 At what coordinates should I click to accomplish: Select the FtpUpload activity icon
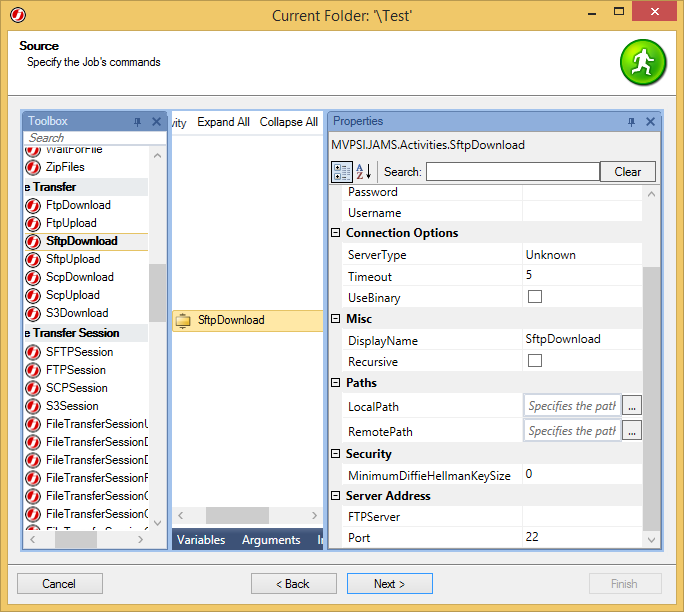(33, 223)
